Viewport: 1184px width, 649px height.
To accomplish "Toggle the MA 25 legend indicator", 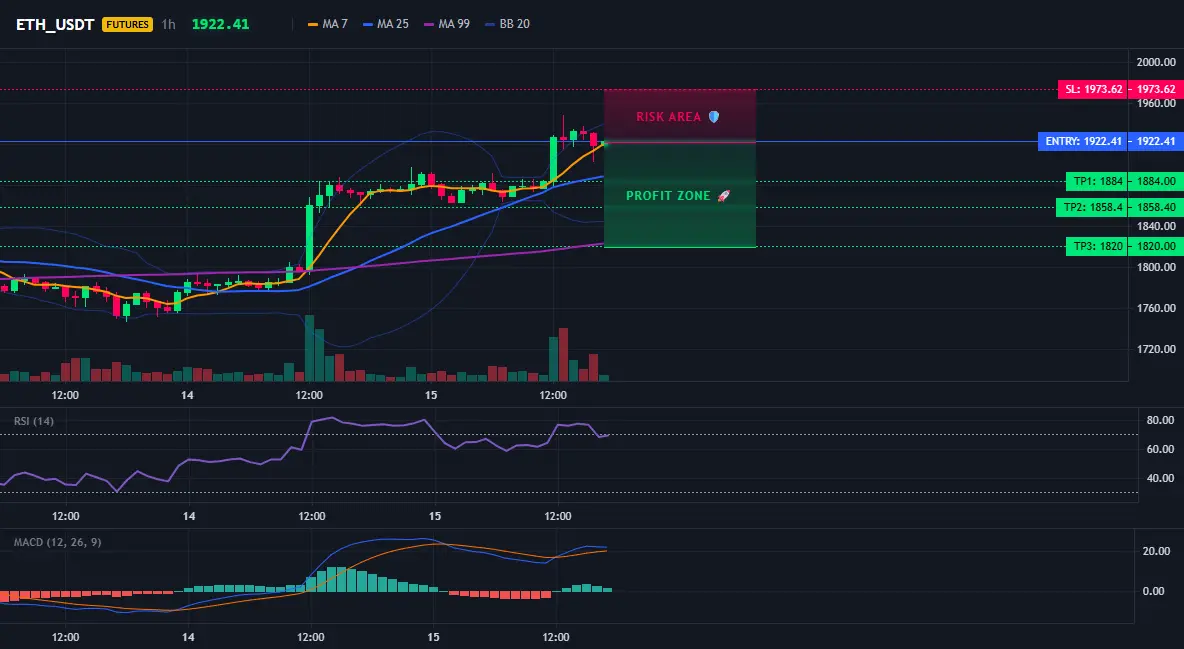I will [386, 24].
